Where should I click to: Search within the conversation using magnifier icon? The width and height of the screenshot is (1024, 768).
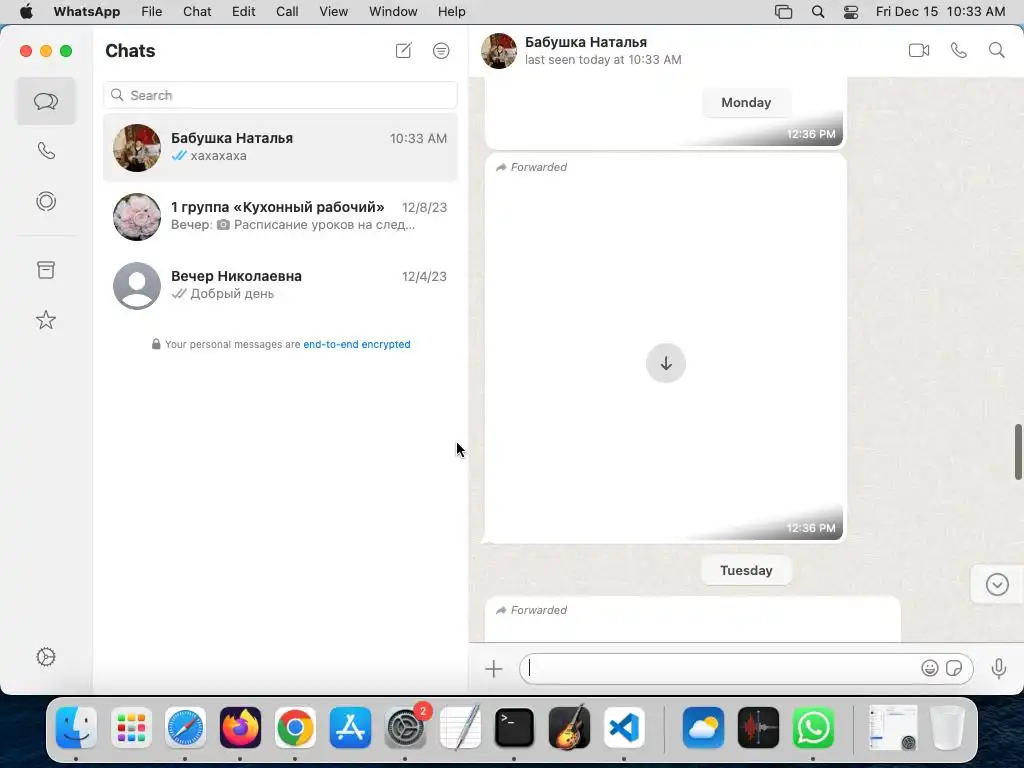click(x=997, y=50)
